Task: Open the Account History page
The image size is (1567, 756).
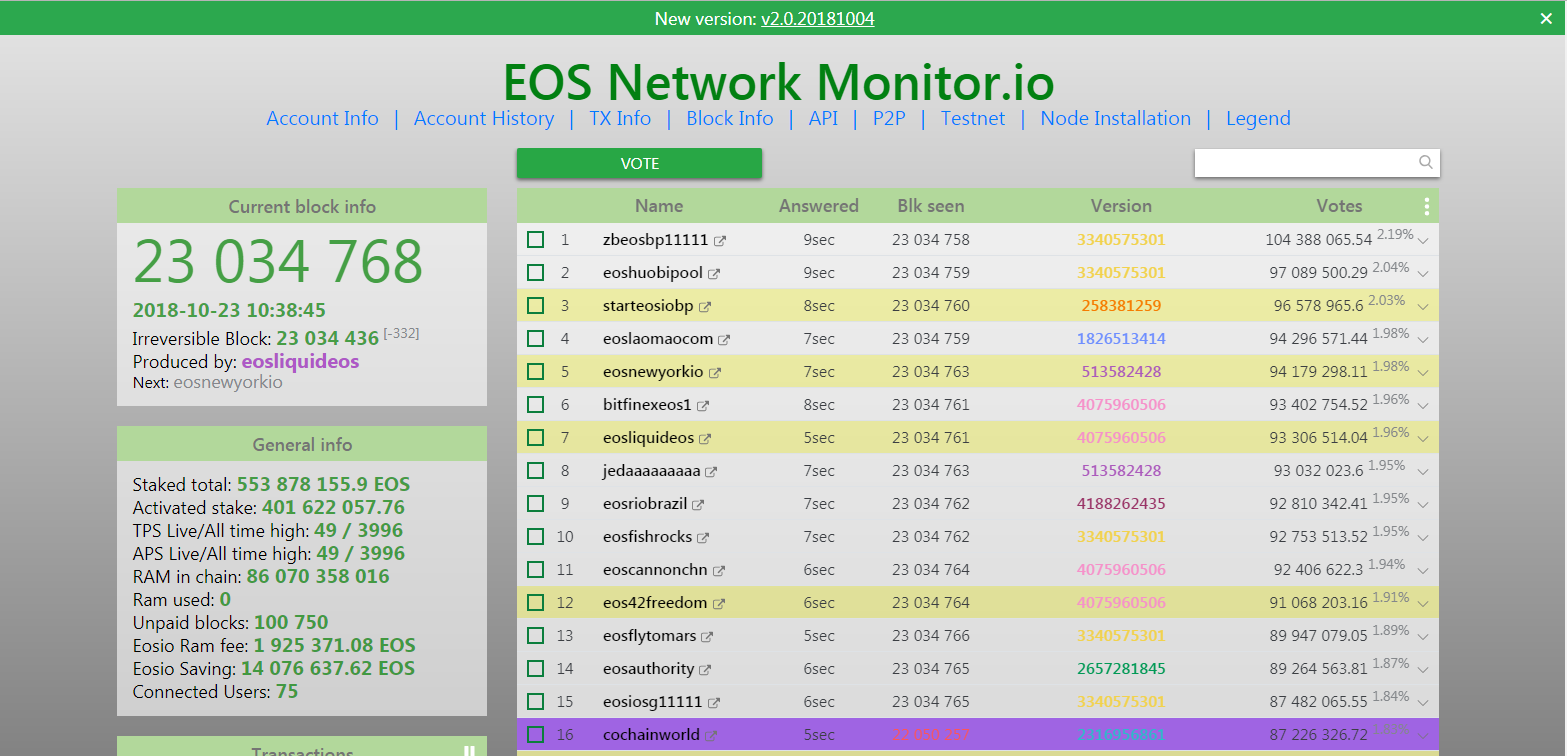Action: [x=484, y=119]
